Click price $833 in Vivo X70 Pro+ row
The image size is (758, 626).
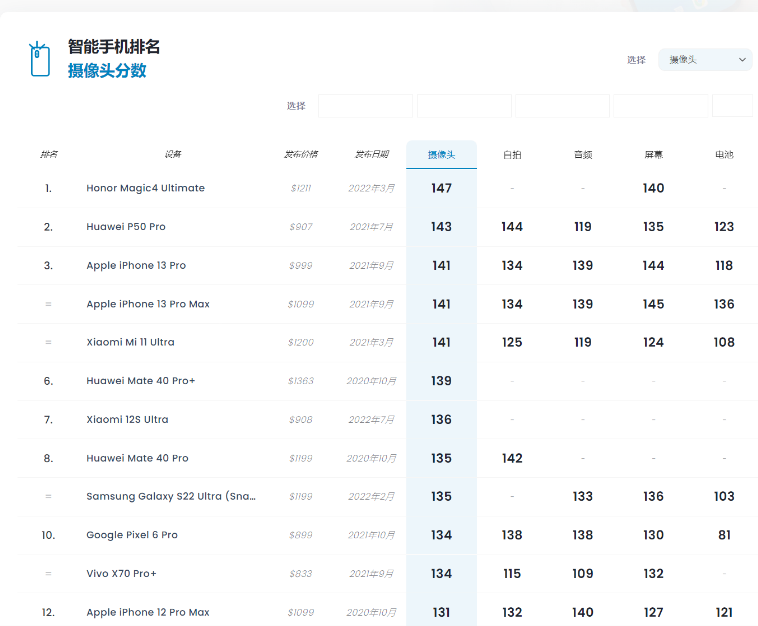[x=301, y=574]
